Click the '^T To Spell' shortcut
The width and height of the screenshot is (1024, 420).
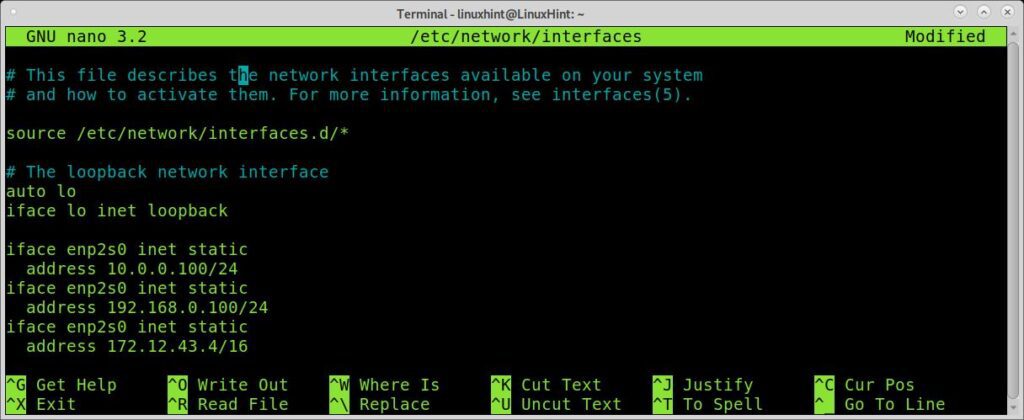(x=708, y=404)
